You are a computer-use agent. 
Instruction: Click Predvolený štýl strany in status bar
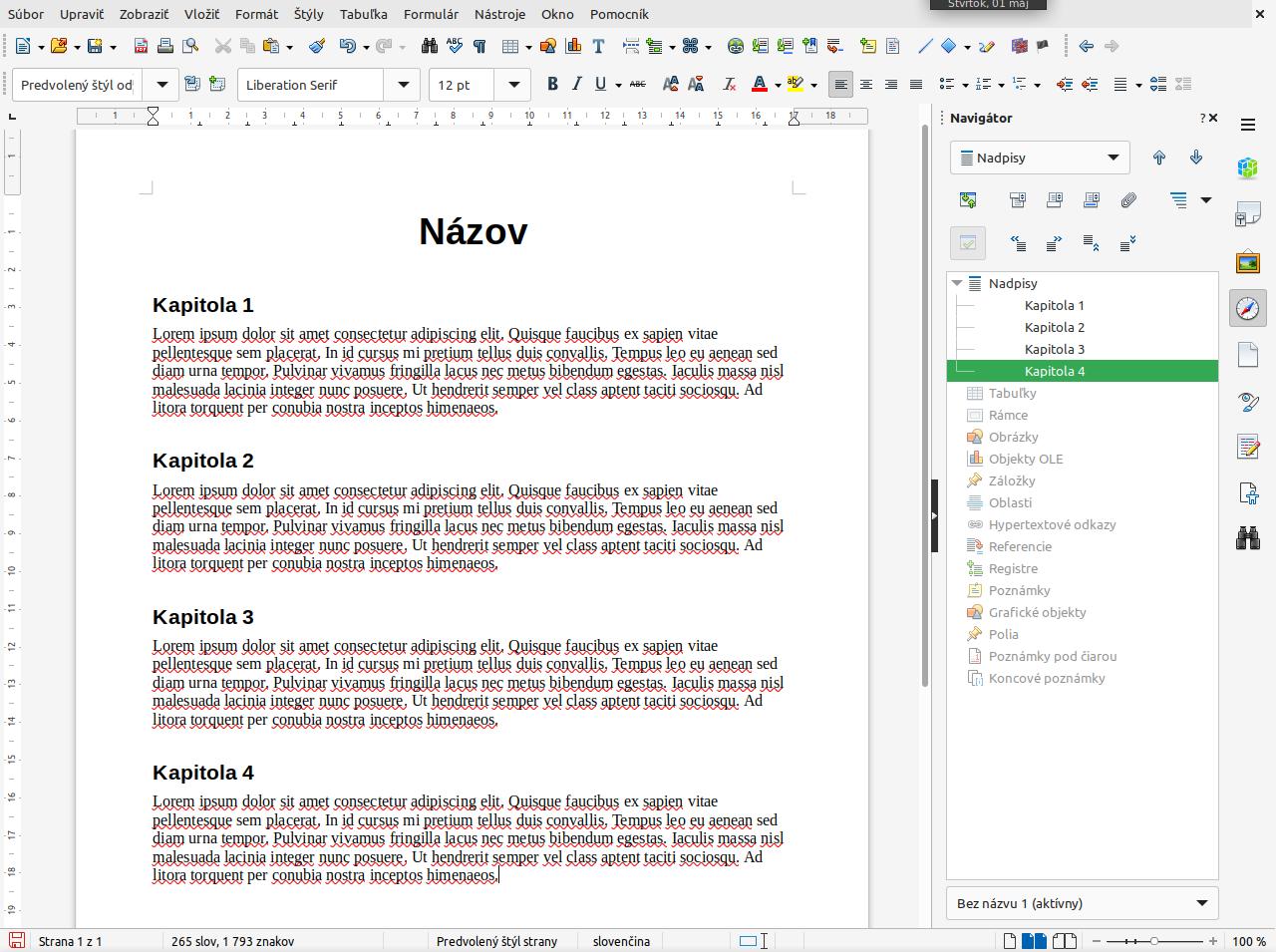[496, 941]
